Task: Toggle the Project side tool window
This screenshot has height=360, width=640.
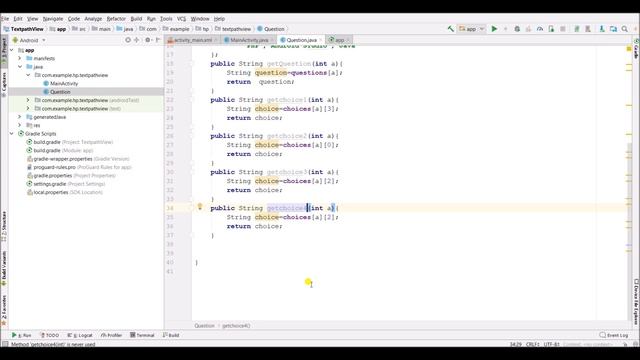Action: click(x=4, y=50)
